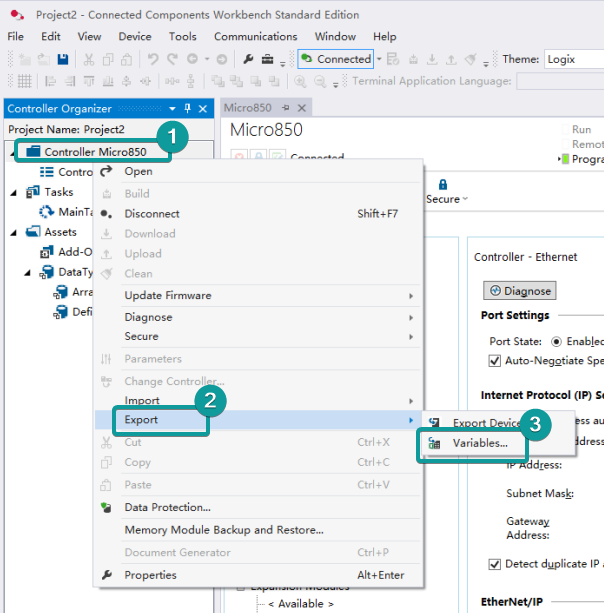Click the Save icon in toolbar
The height and width of the screenshot is (613, 604).
(x=63, y=59)
